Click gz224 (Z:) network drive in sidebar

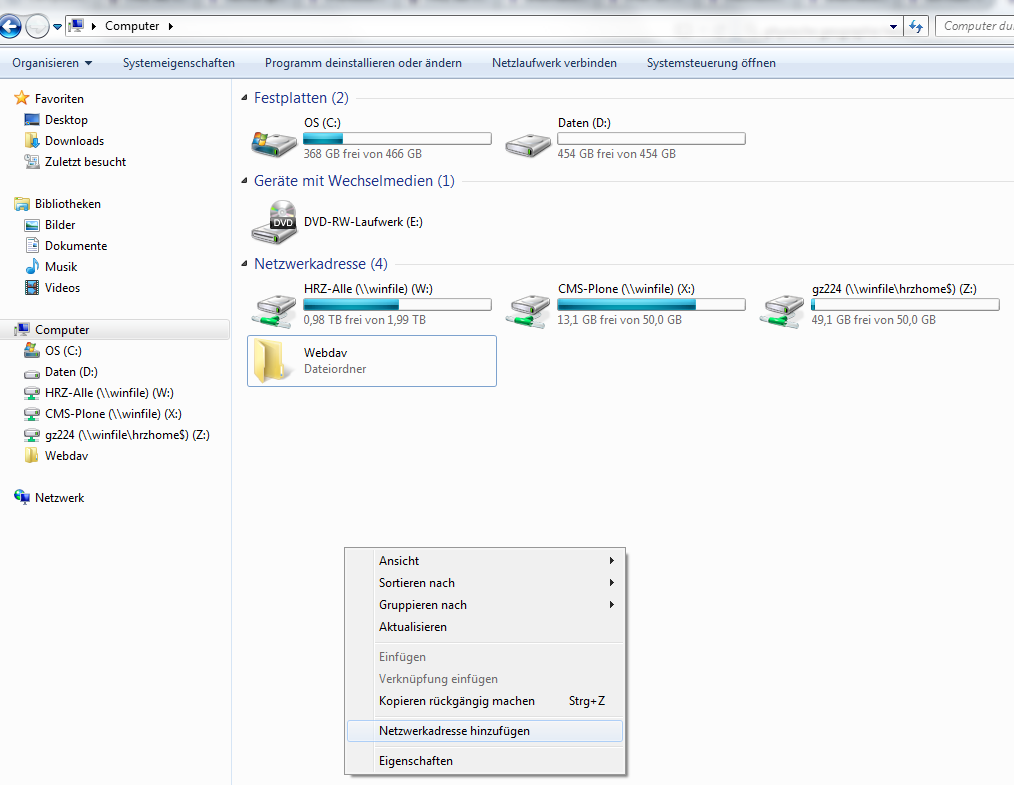32,435
